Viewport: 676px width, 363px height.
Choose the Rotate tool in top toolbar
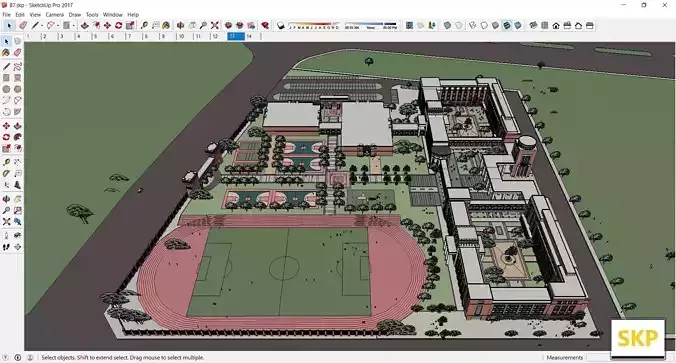(119, 25)
